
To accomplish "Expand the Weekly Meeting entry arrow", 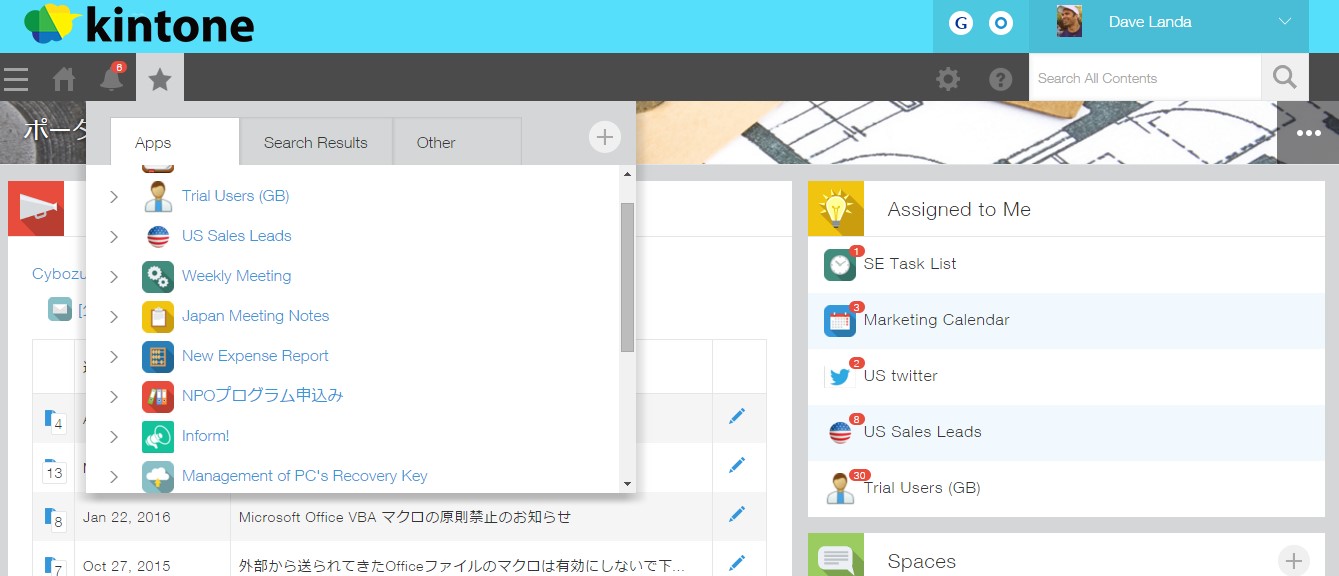I will click(114, 277).
